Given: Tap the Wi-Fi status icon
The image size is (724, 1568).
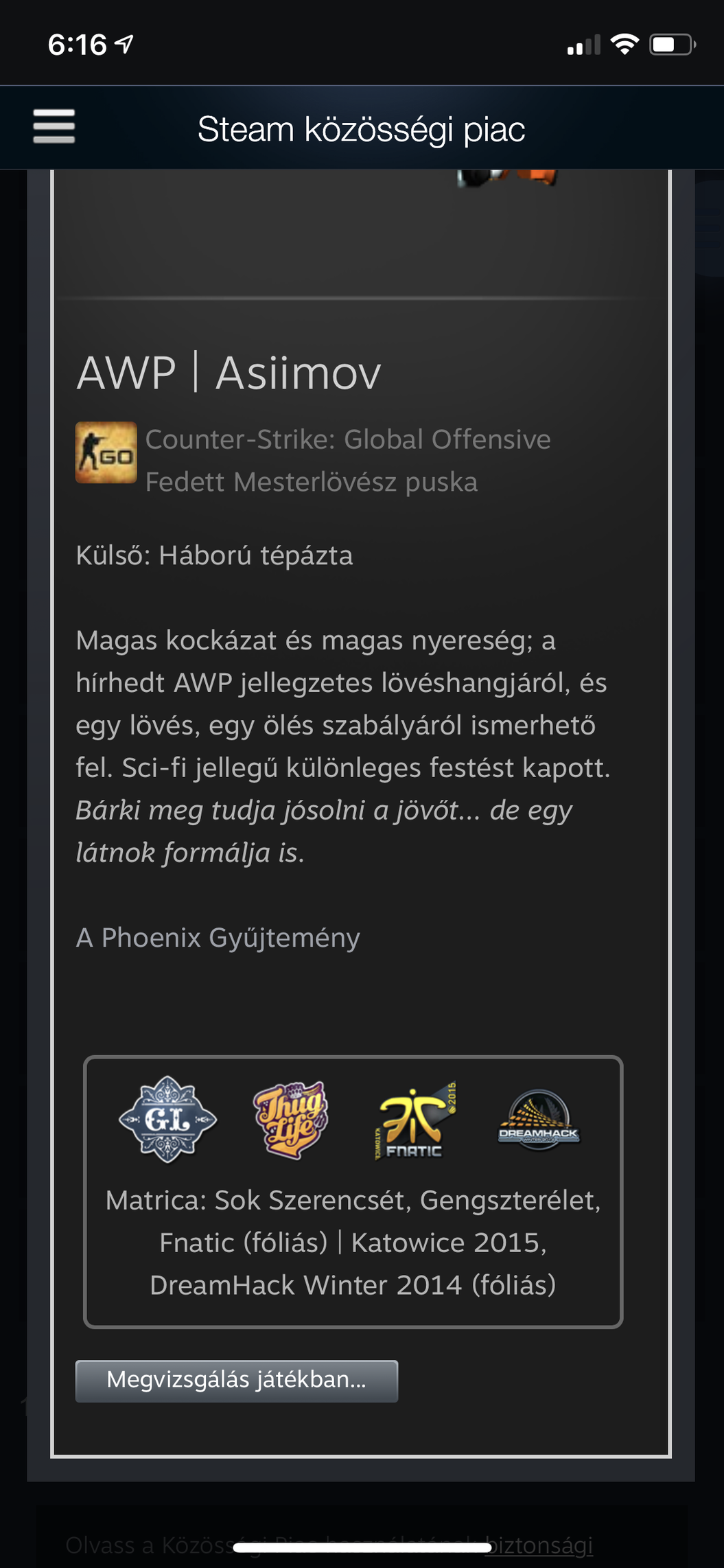Looking at the screenshot, I should (x=624, y=45).
